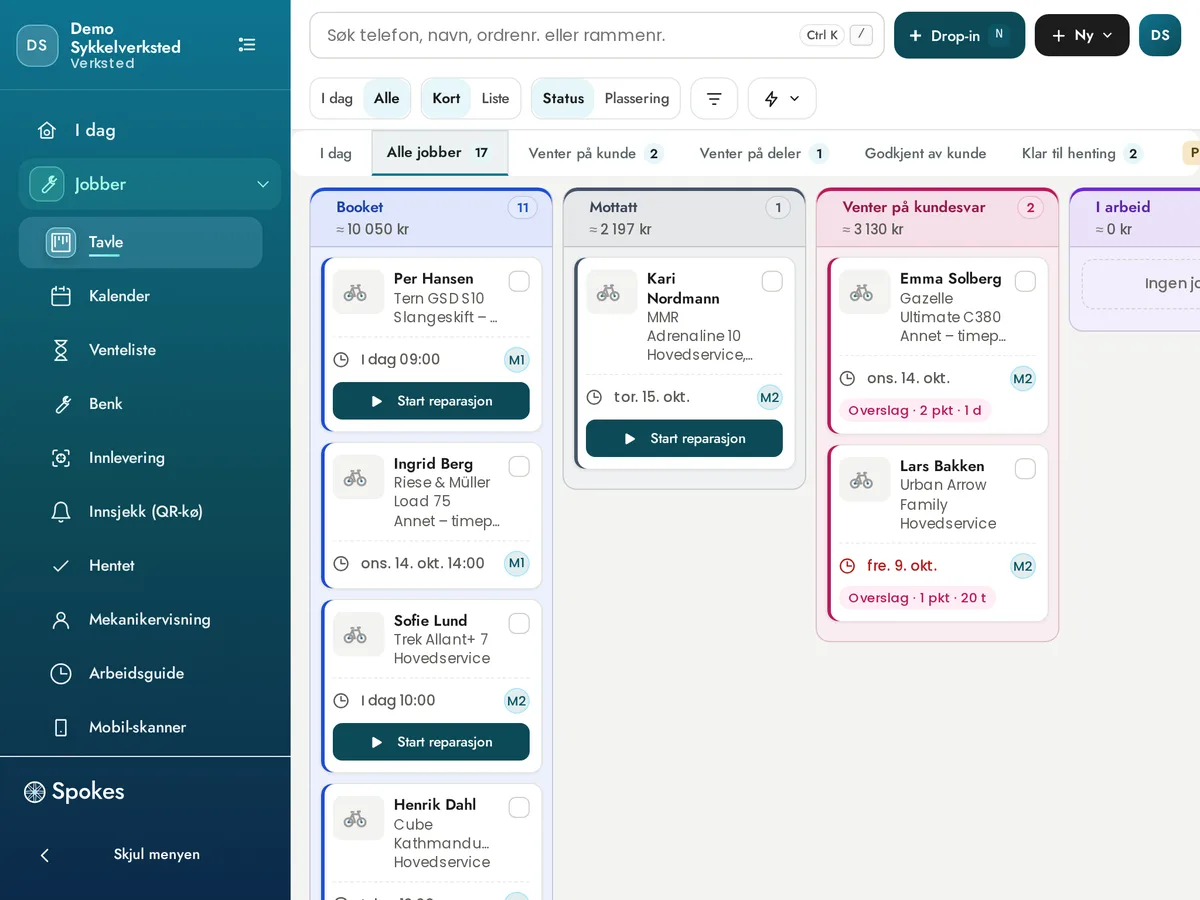This screenshot has height=900, width=1200.
Task: Open Mobil-skanner phone icon
Action: point(61,728)
